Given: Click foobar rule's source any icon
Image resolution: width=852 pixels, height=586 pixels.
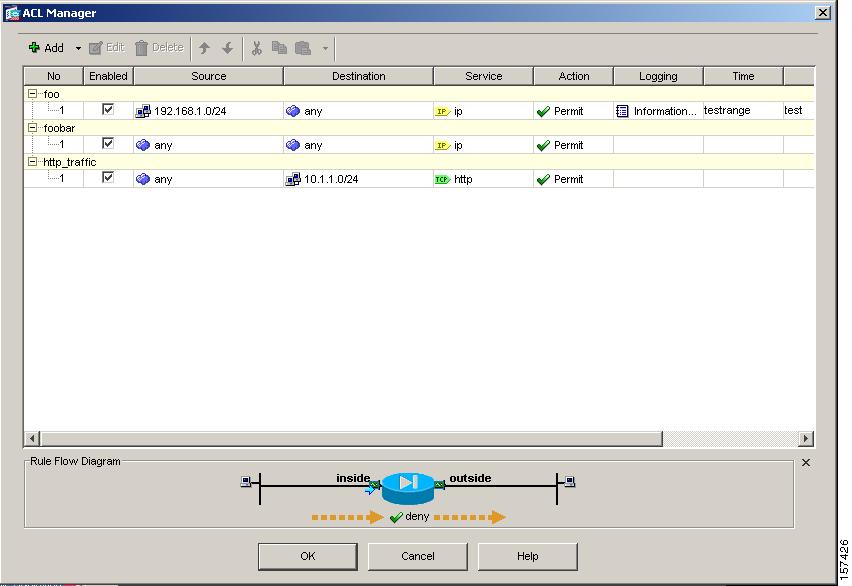Looking at the screenshot, I should (x=143, y=145).
